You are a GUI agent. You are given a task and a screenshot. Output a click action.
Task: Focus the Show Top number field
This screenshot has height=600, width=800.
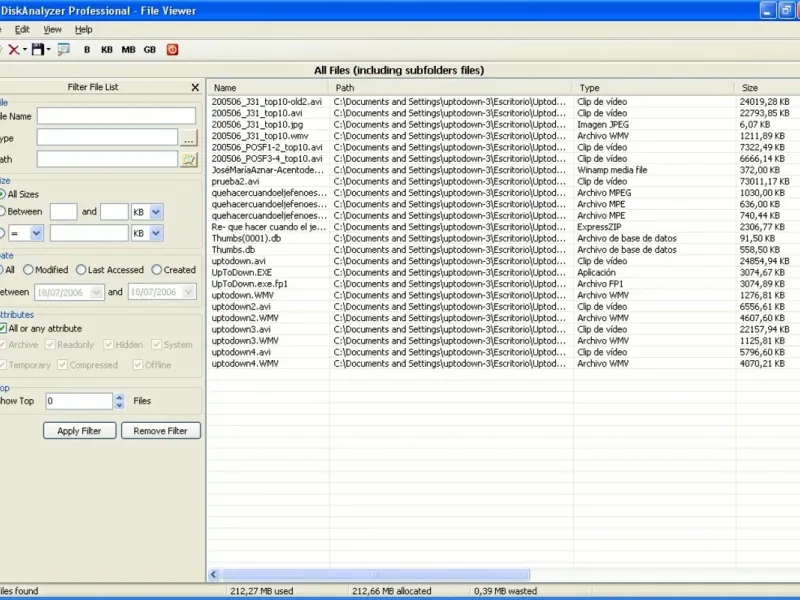[79, 401]
